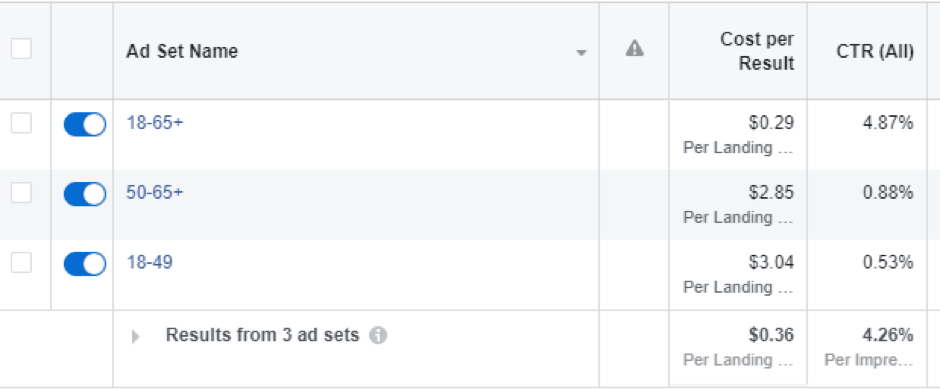Image resolution: width=940 pixels, height=390 pixels.
Task: Open the 18-65+ ad set link
Action: tap(155, 122)
